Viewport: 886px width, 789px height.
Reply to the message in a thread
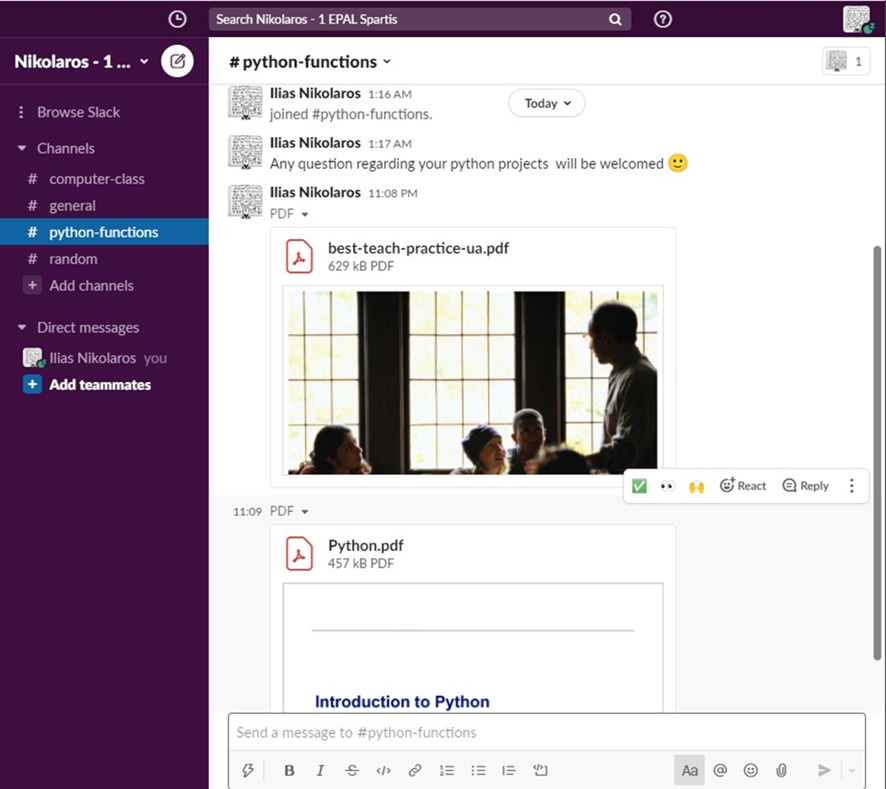806,486
